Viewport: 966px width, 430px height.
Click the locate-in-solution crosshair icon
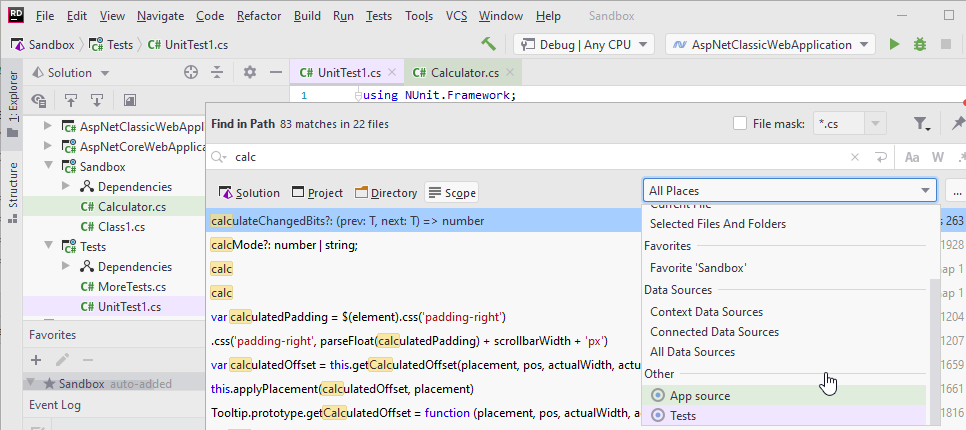(x=191, y=72)
